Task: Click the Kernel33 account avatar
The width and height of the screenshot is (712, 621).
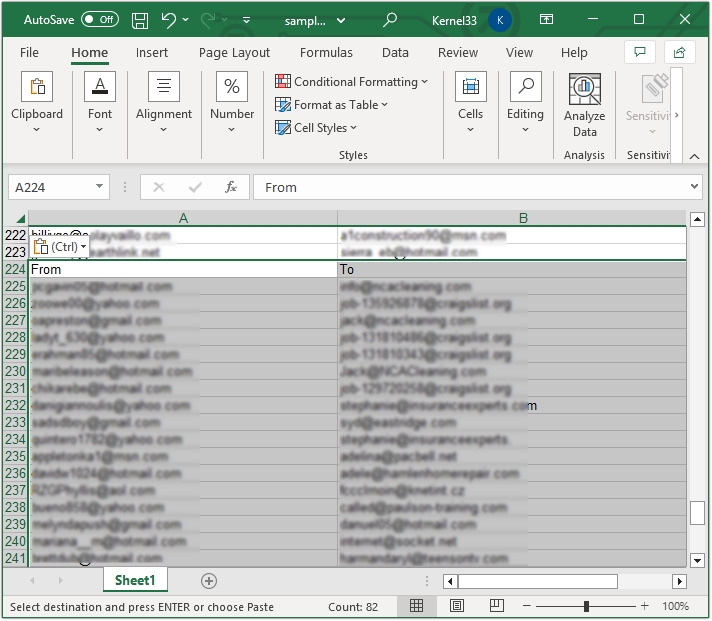Action: (x=500, y=20)
